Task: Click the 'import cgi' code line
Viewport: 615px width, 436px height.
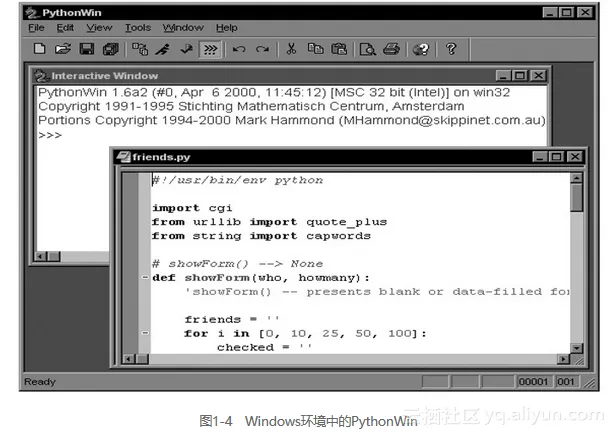Action: point(192,208)
